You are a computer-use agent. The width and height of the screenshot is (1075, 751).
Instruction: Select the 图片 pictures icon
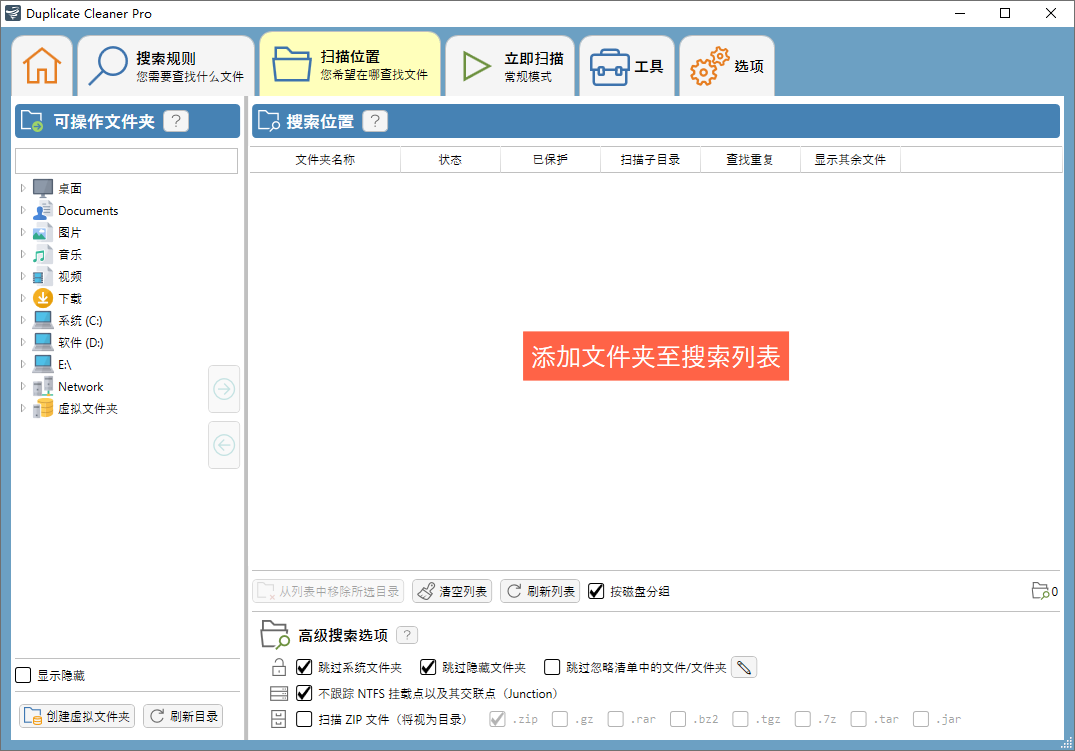pyautogui.click(x=43, y=232)
